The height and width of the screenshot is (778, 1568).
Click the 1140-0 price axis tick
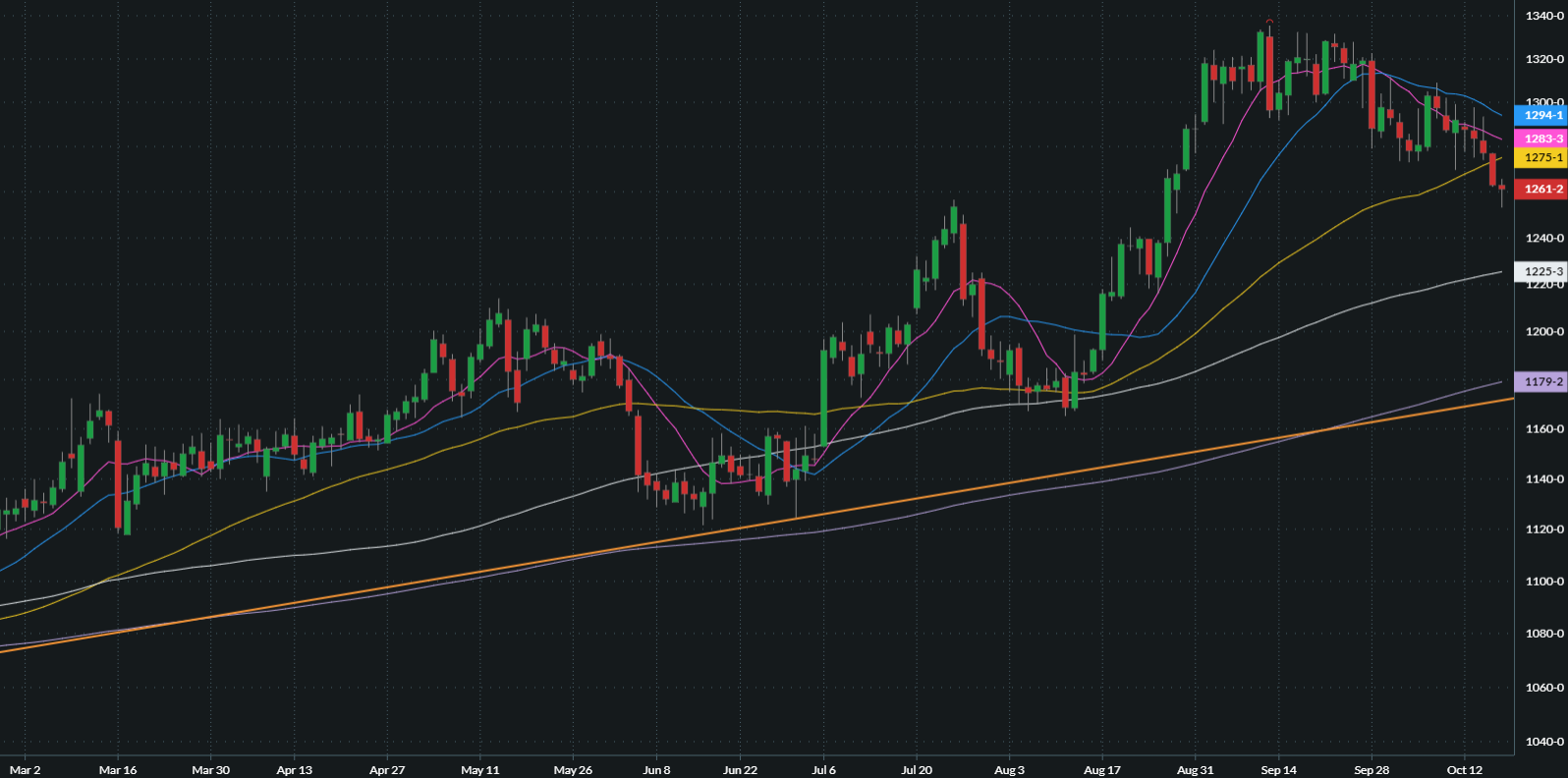(1544, 479)
